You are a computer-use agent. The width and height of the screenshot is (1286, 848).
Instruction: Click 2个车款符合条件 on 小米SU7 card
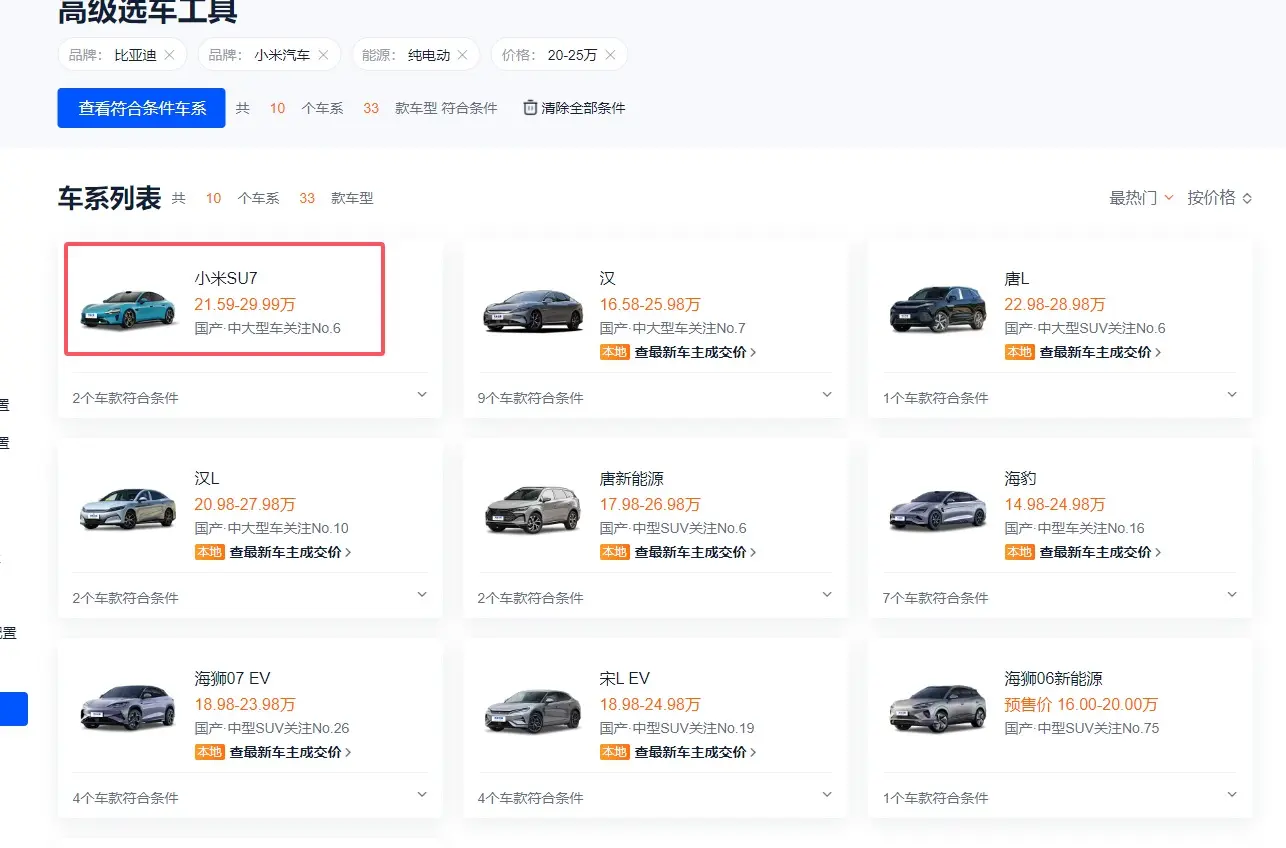pos(125,398)
